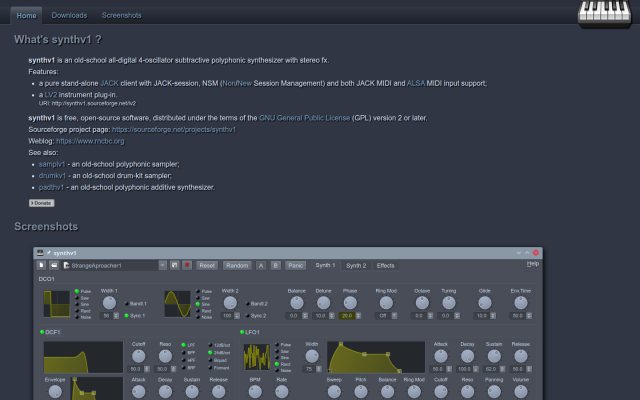
Task: Select Rand wave in LFO1 section
Action: (282, 364)
